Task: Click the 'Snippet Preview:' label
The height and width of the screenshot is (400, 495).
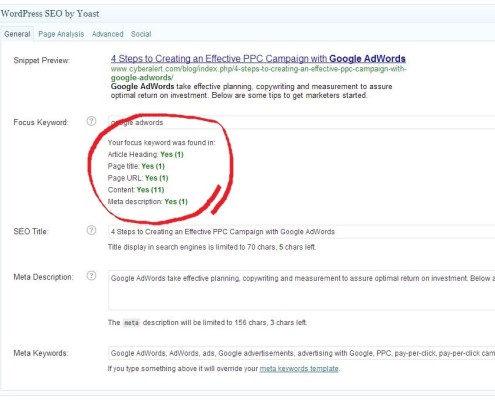Action: [42, 60]
